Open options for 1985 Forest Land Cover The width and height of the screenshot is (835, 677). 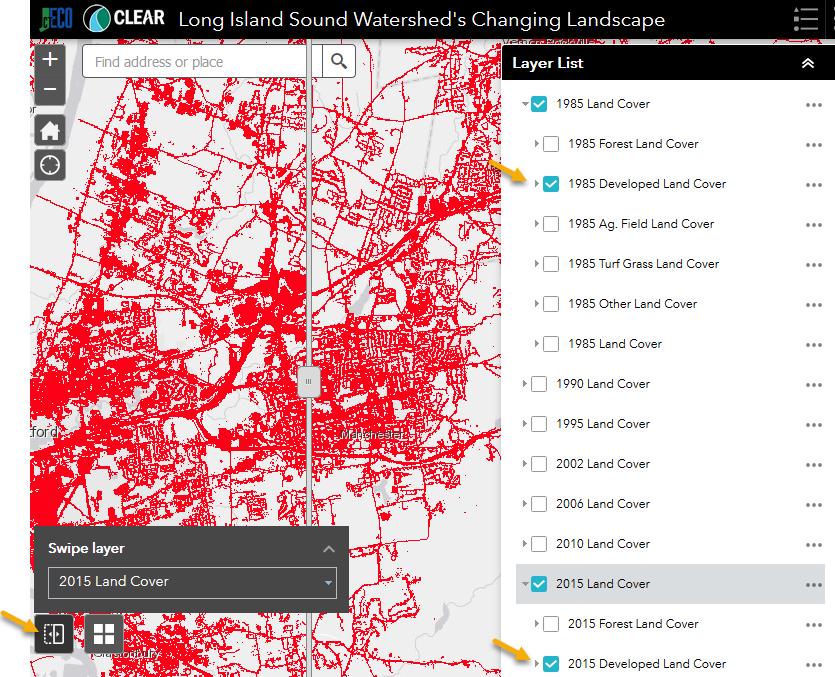pyautogui.click(x=814, y=145)
